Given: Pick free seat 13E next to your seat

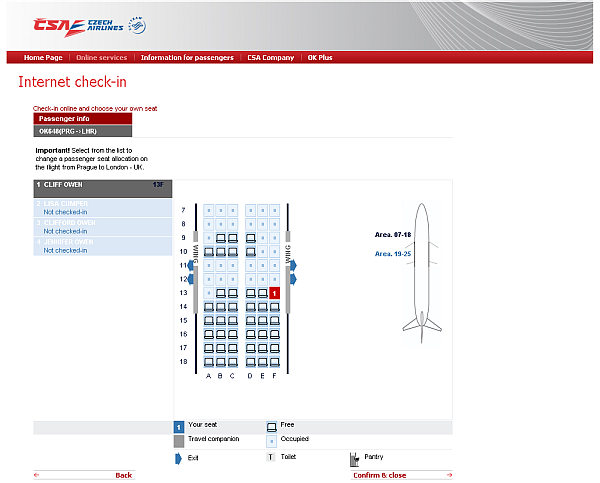Looking at the screenshot, I should pos(262,293).
